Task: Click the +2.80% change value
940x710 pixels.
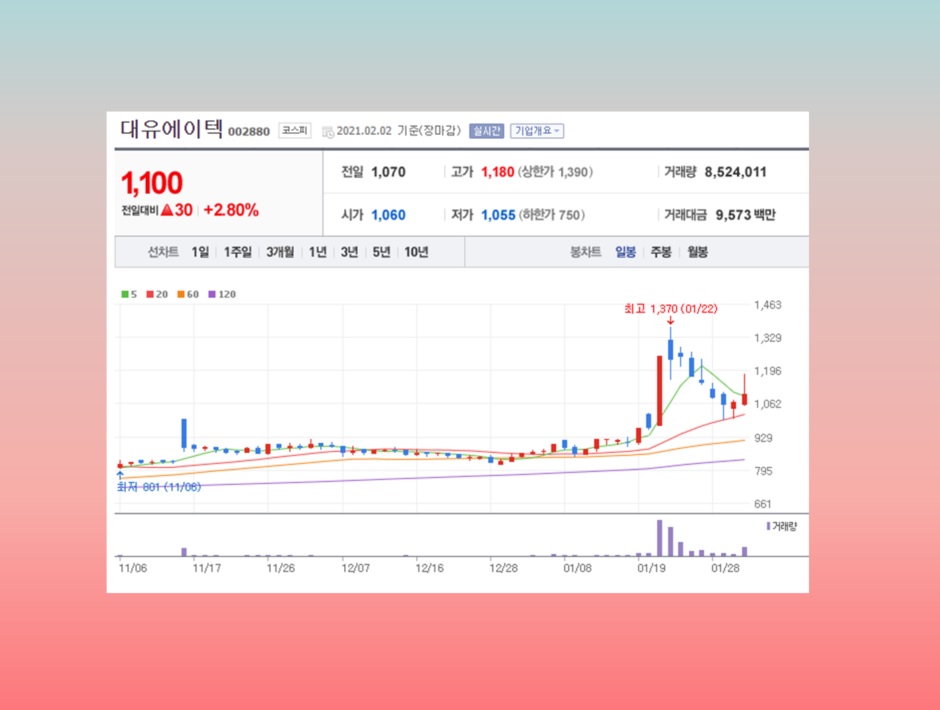Action: (231, 210)
